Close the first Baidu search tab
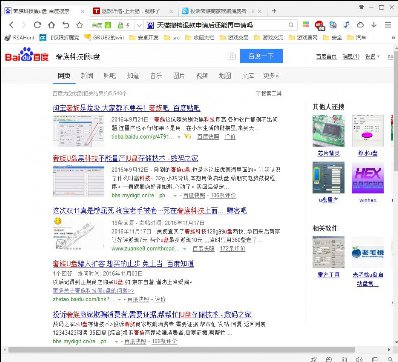The image size is (398, 362). [83, 11]
